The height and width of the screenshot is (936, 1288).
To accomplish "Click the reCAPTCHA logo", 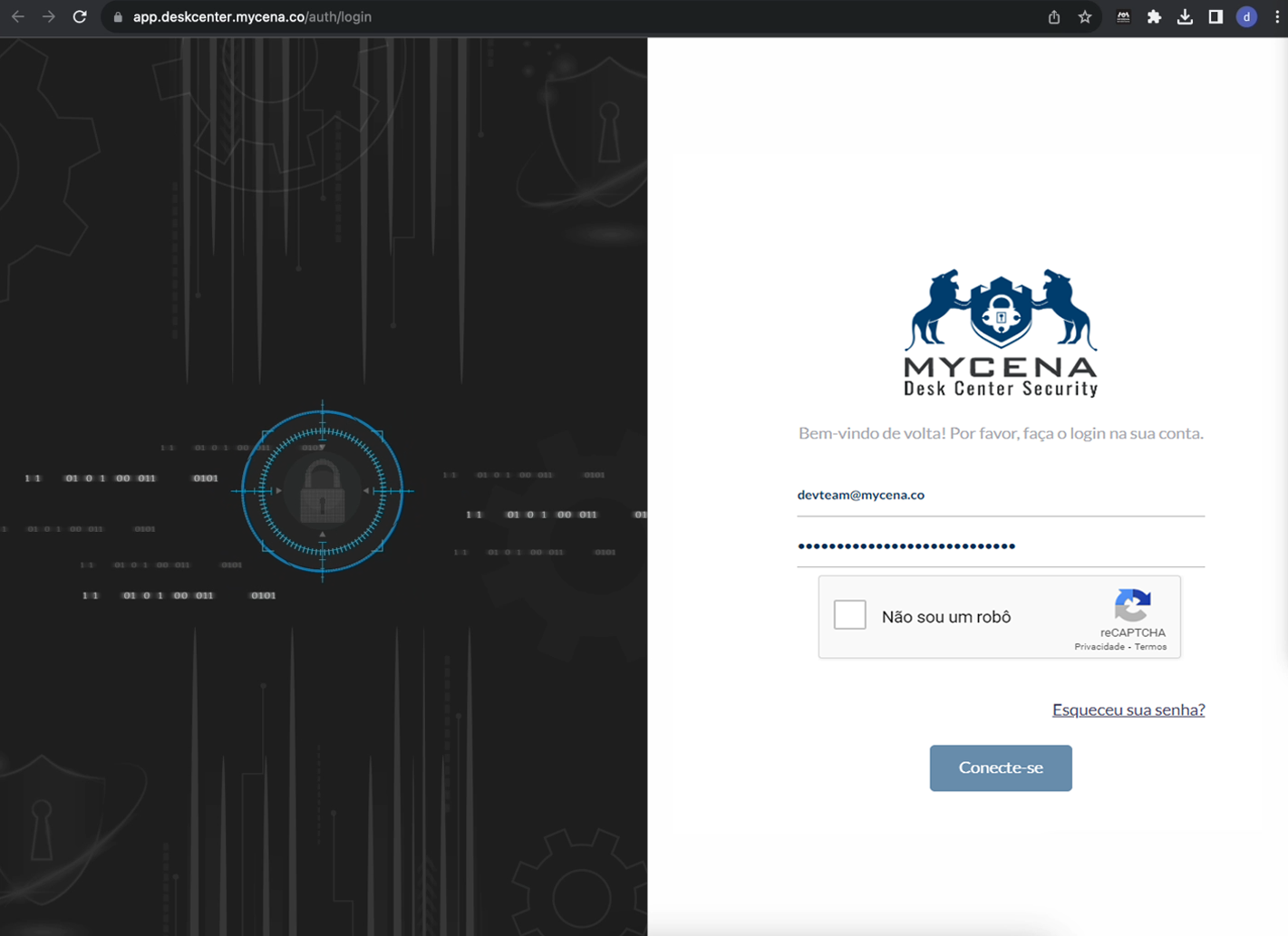I will [1133, 605].
